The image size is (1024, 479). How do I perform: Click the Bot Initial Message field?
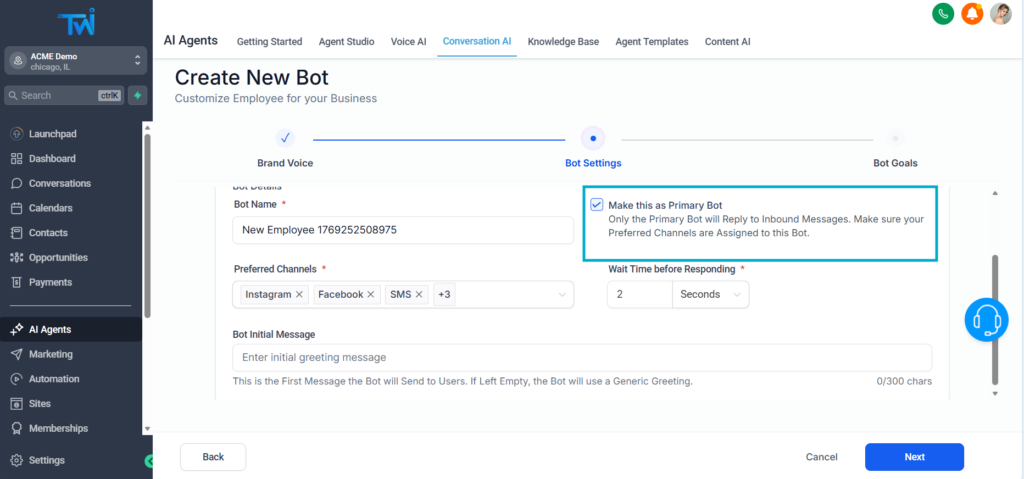(581, 357)
